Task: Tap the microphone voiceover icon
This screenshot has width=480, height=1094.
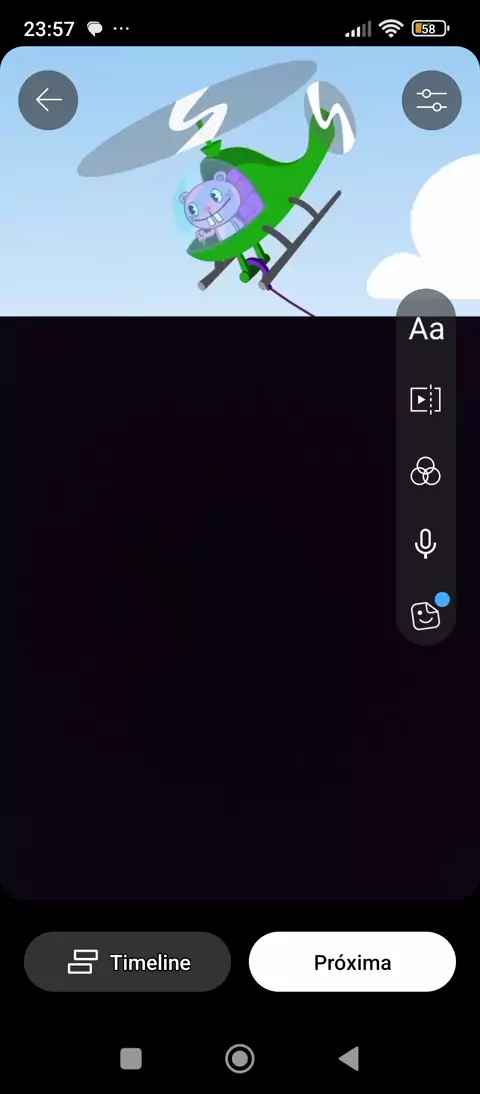Action: click(426, 544)
